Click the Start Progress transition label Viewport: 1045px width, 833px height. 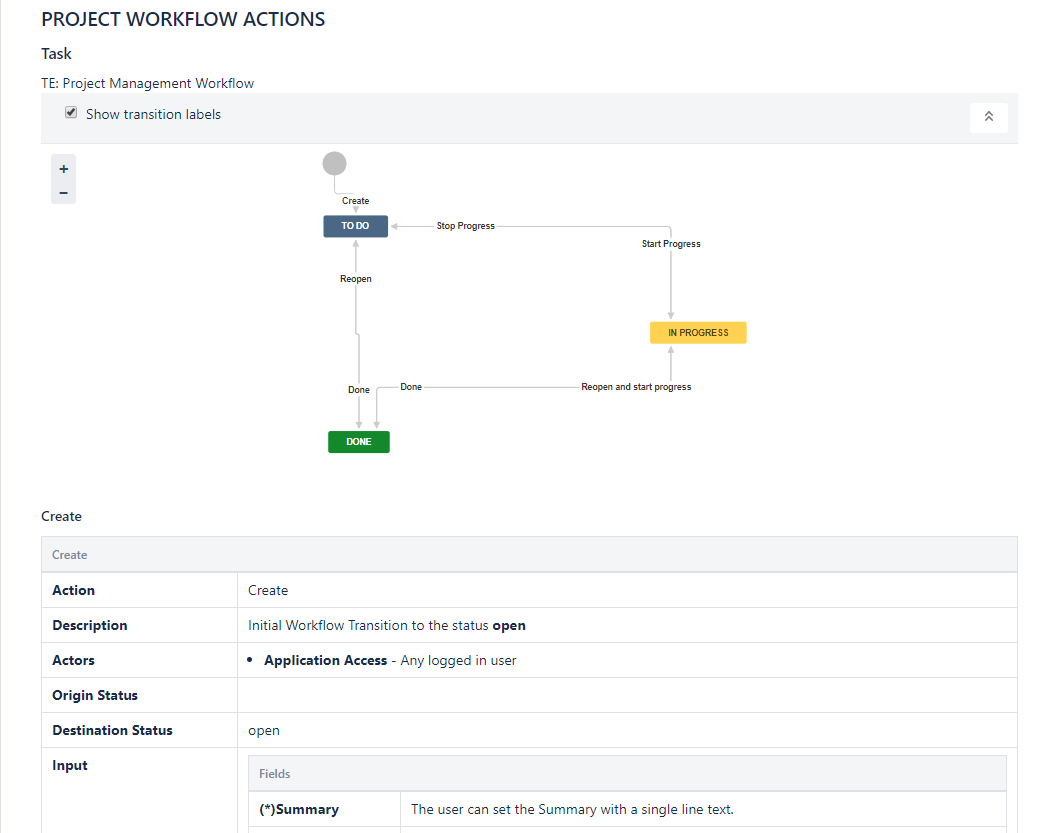[670, 244]
